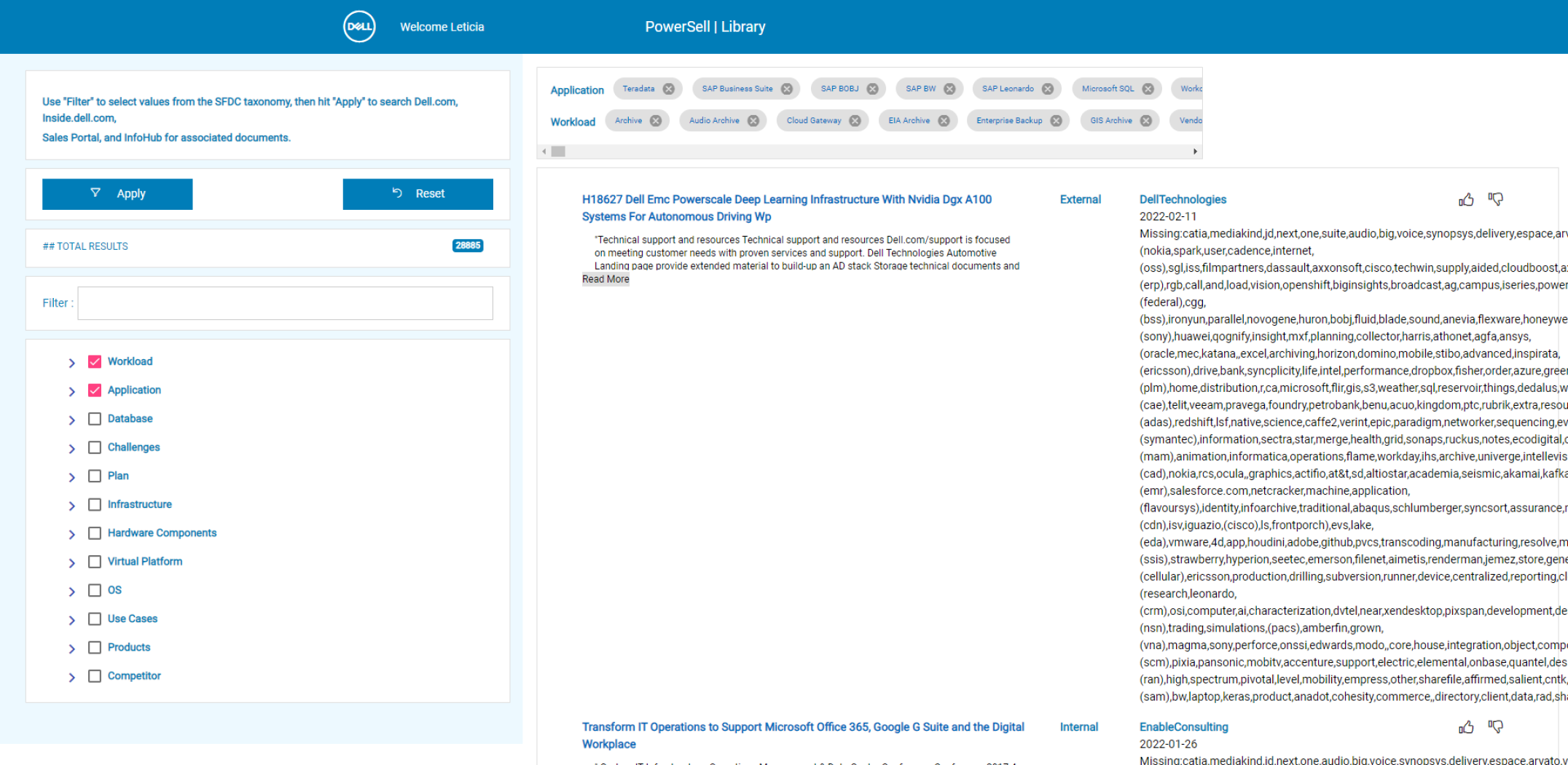Click into the Filter text field
The height and width of the screenshot is (765, 1568).
[x=285, y=303]
